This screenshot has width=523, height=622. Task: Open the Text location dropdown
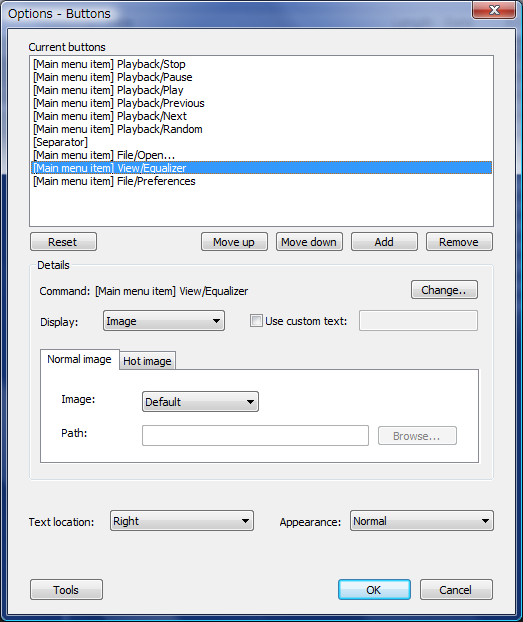pos(182,520)
